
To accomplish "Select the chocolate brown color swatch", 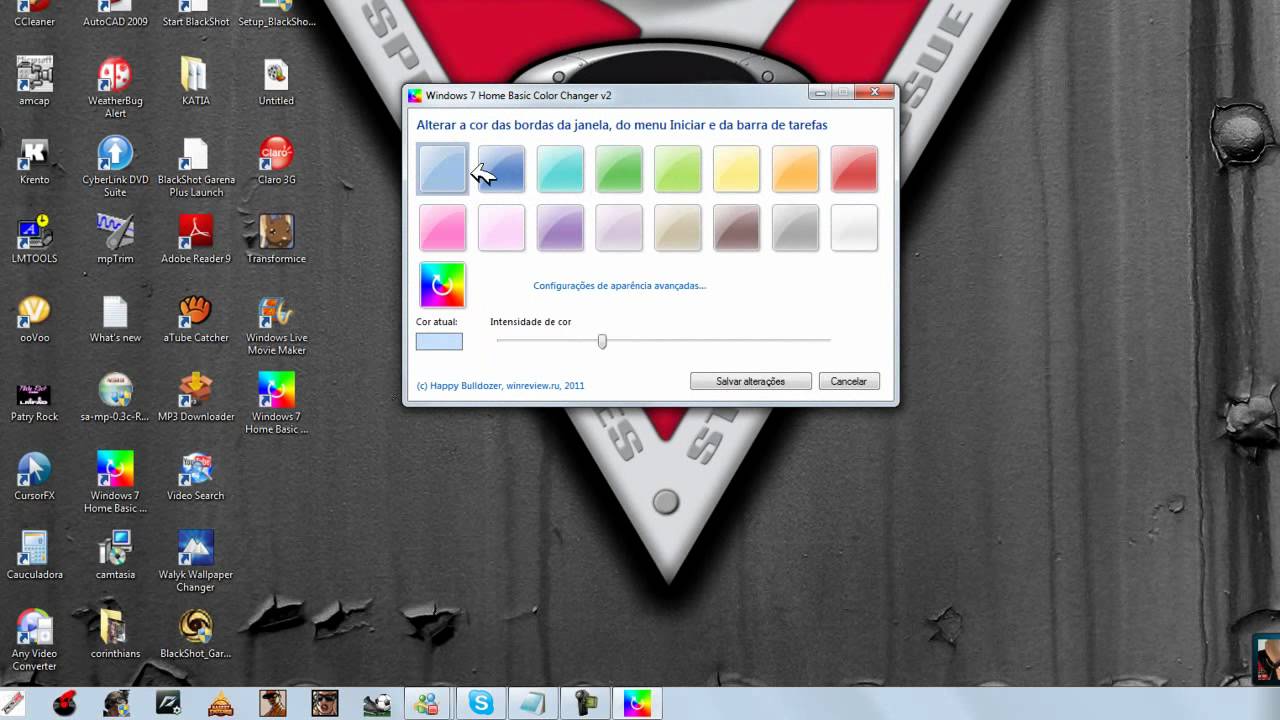I will coord(737,228).
